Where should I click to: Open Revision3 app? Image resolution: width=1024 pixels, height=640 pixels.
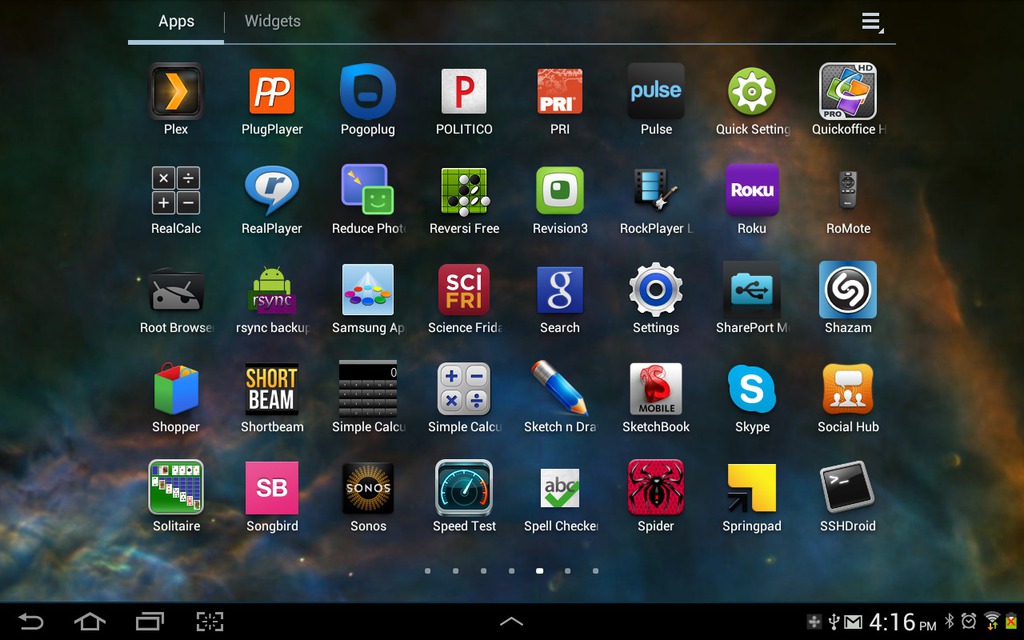560,190
